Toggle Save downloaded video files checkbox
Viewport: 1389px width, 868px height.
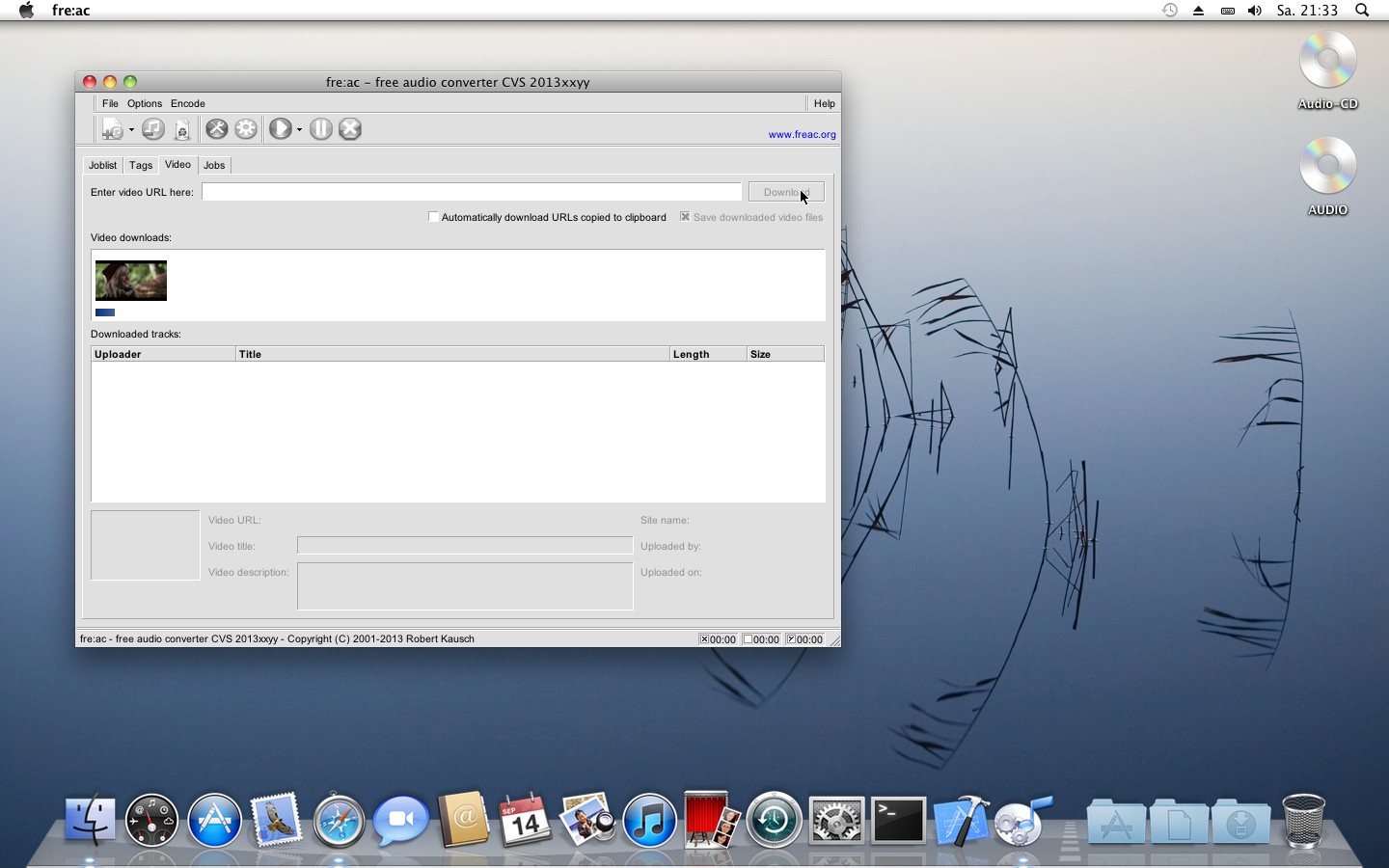(x=685, y=217)
